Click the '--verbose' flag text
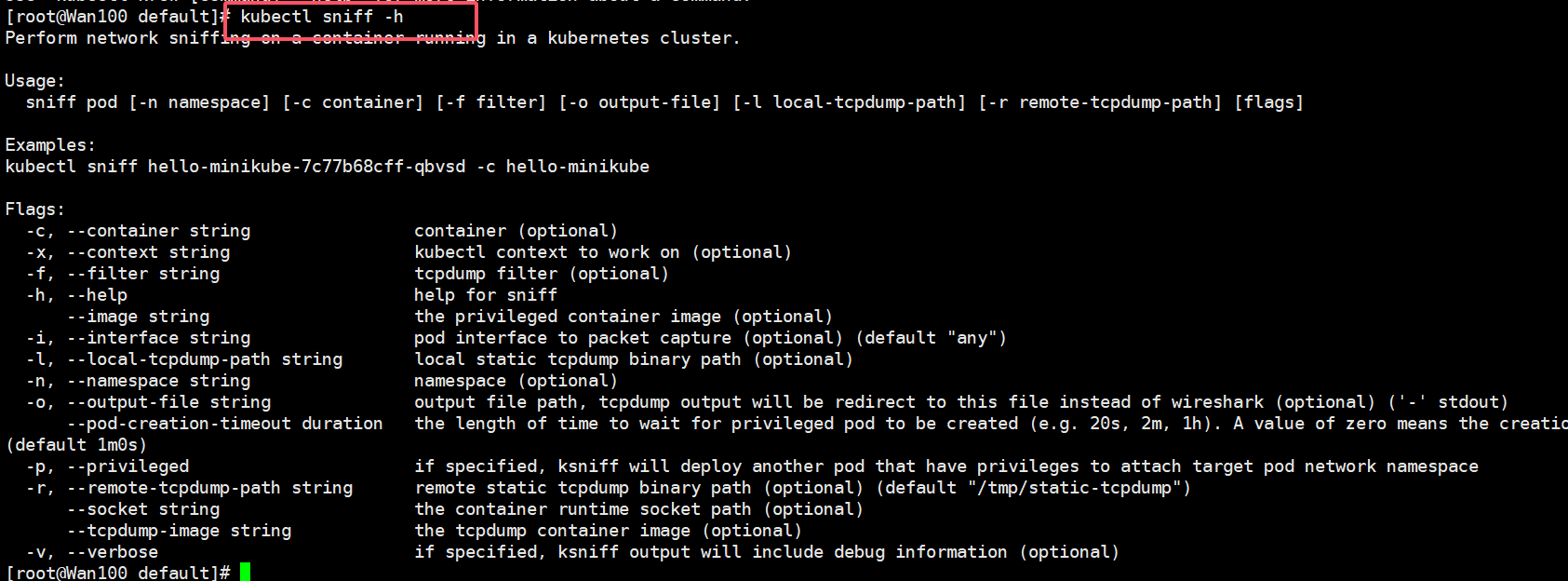Viewport: 1568px width, 581px height. point(113,552)
